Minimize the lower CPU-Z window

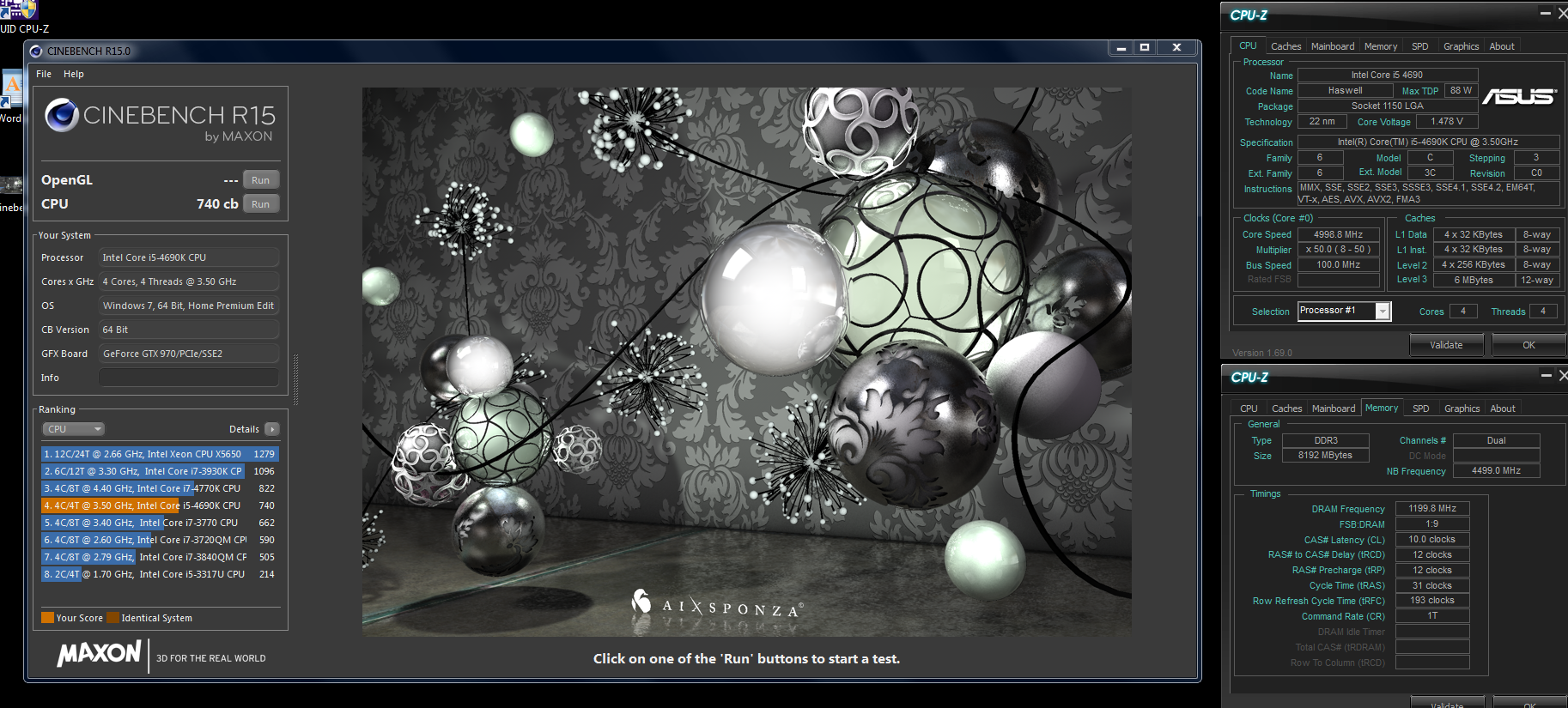(x=1546, y=375)
